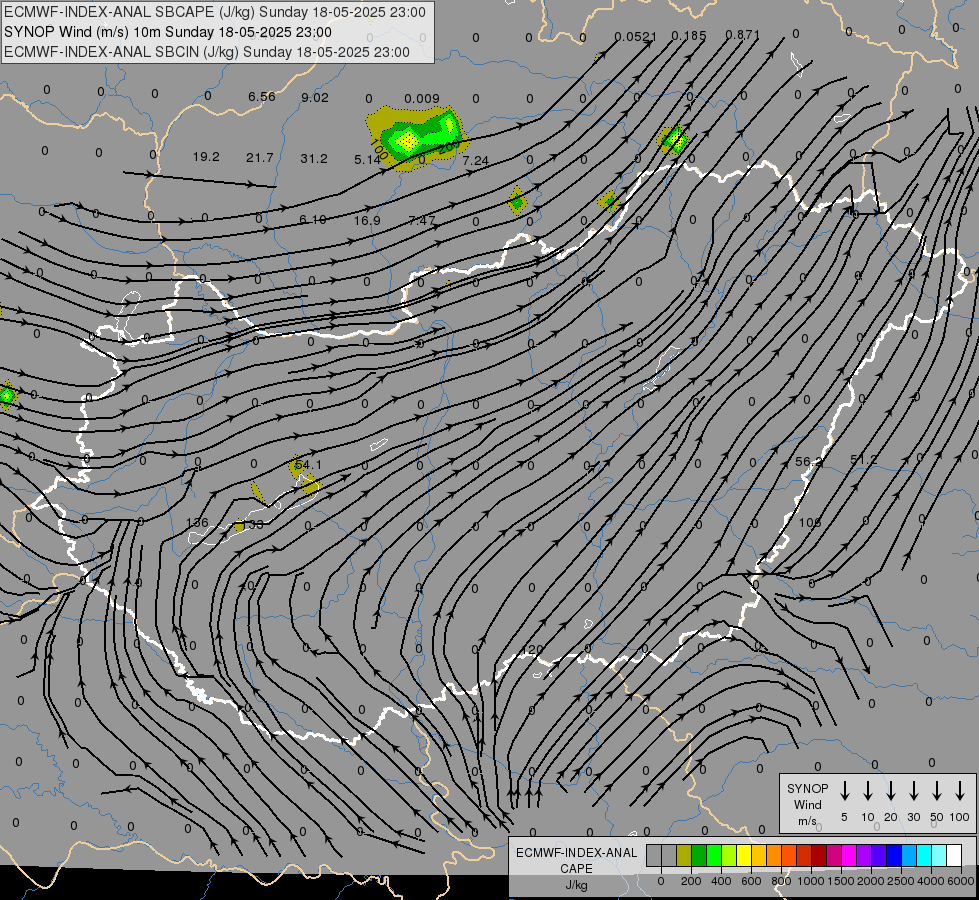
Task: Click the 2500 tick label on CAPE scale
Action: coord(901,881)
